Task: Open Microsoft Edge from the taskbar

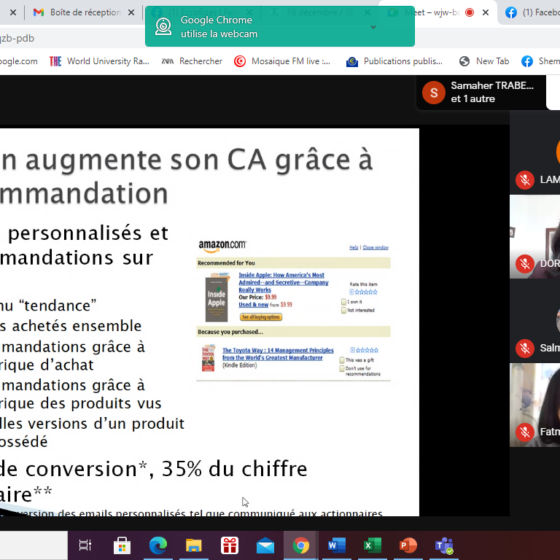Action: coord(158,545)
